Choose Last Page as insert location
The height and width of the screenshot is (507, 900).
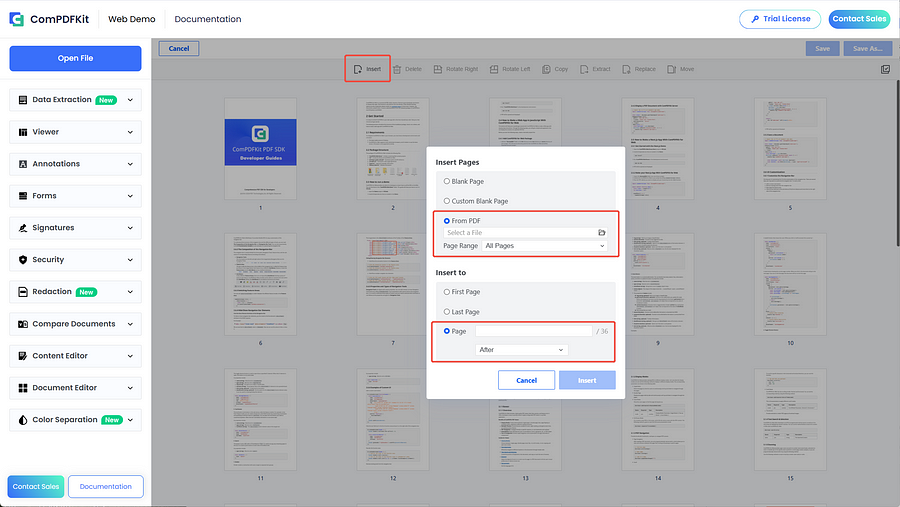[447, 312]
